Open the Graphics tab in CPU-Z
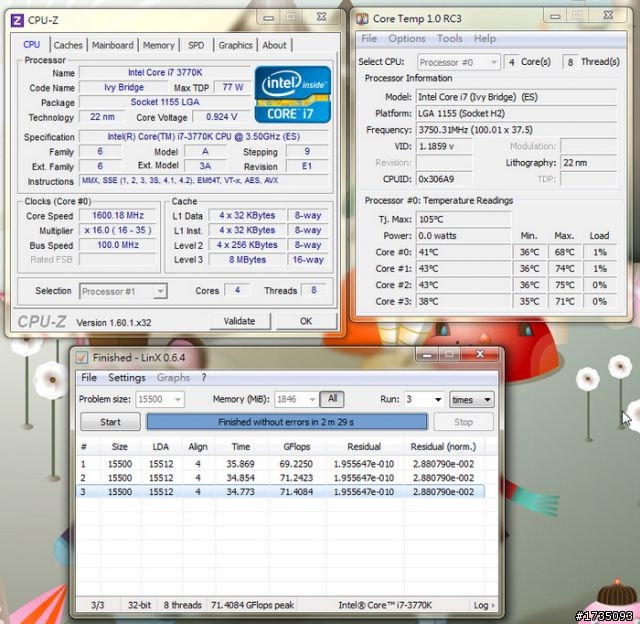This screenshot has width=640, height=624. coord(235,45)
